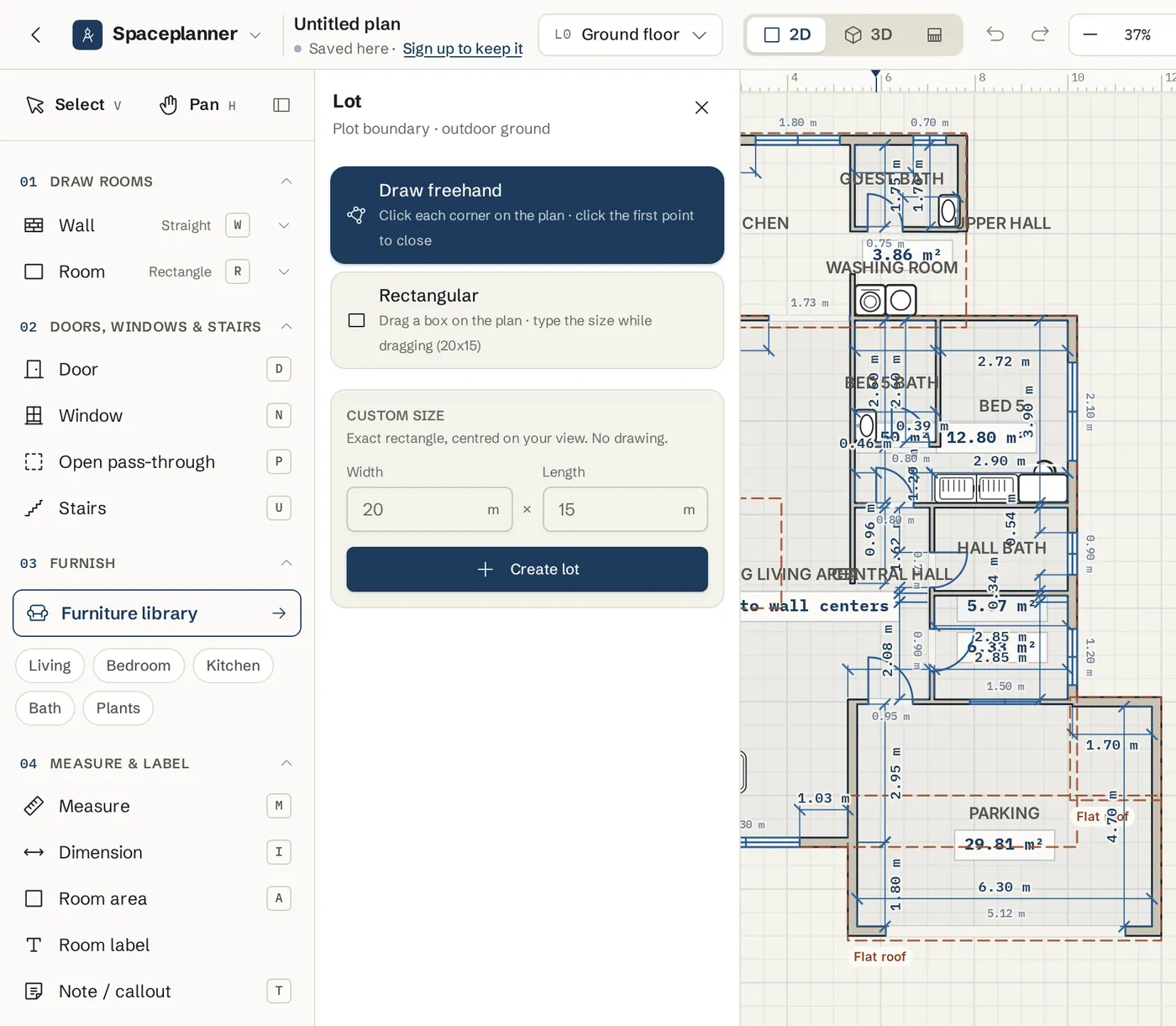The height and width of the screenshot is (1026, 1176).
Task: Collapse the Measure & Label section
Action: tap(286, 763)
